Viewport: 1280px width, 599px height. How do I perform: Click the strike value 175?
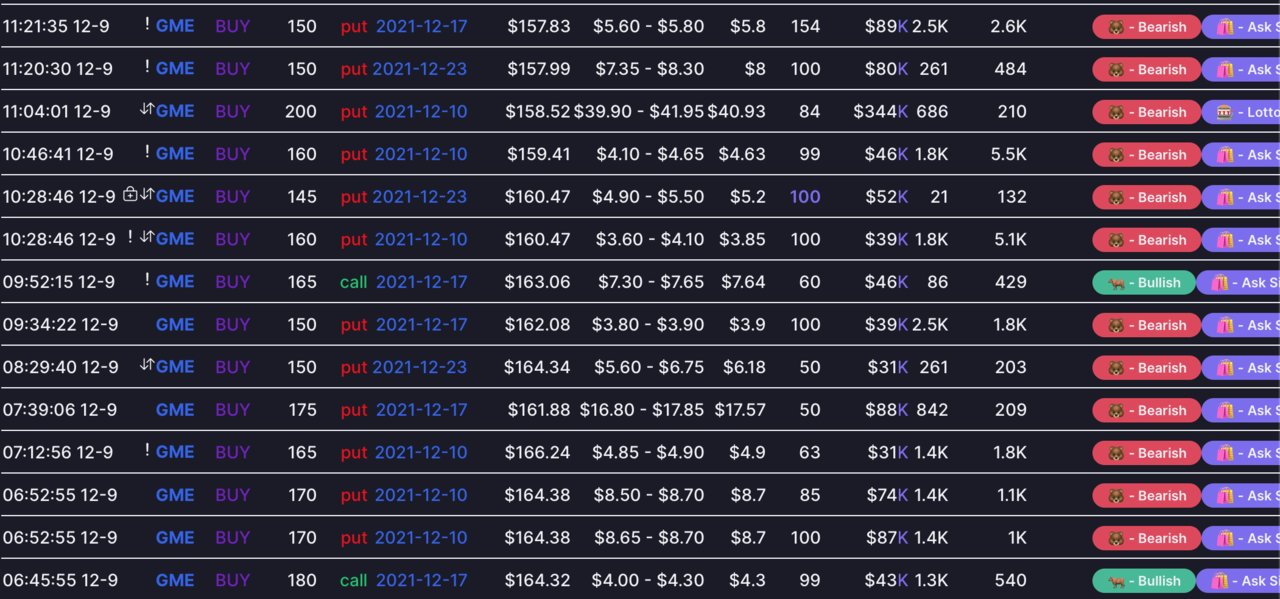[x=302, y=409]
